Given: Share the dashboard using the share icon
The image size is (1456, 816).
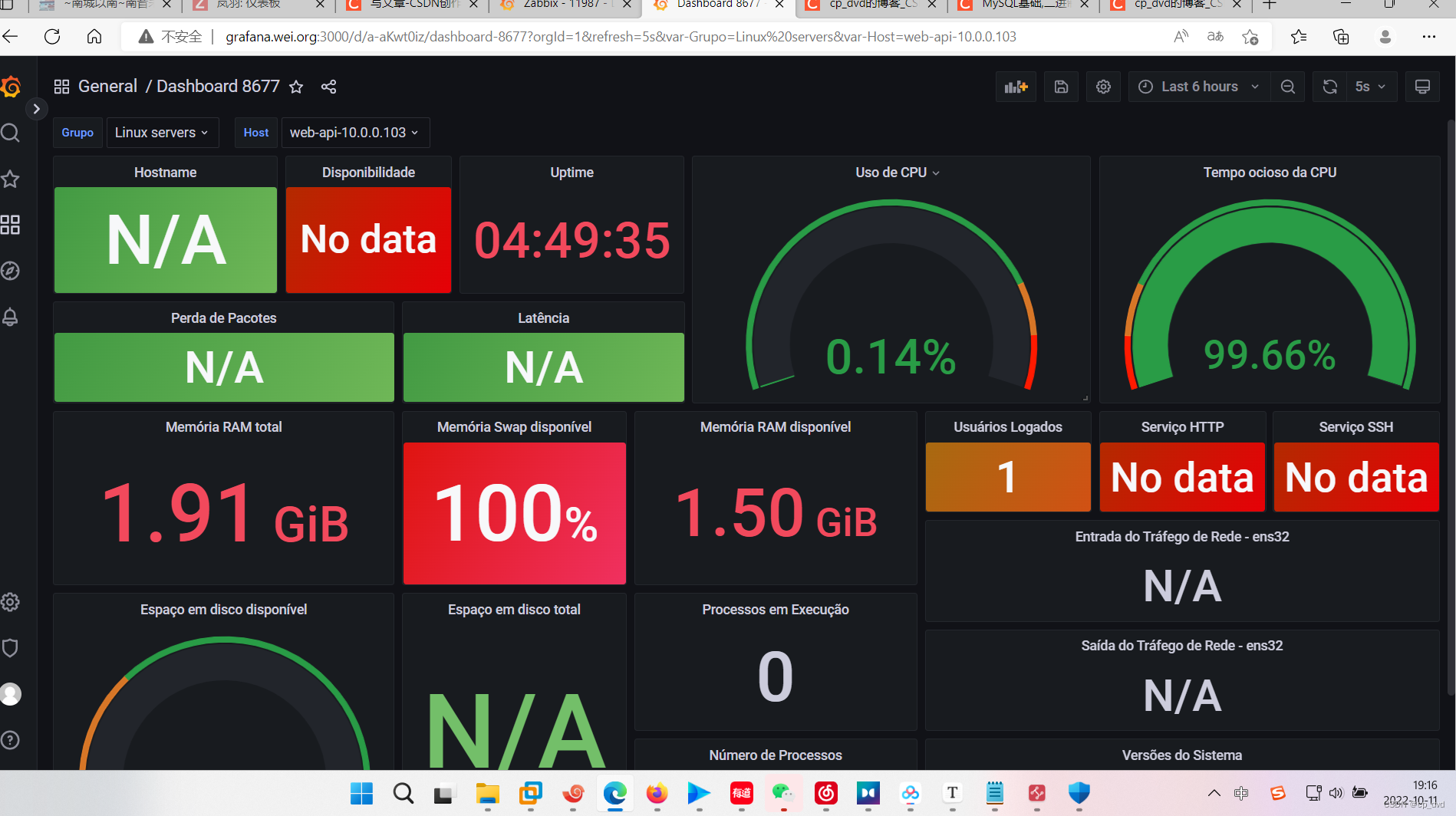Looking at the screenshot, I should [x=328, y=87].
